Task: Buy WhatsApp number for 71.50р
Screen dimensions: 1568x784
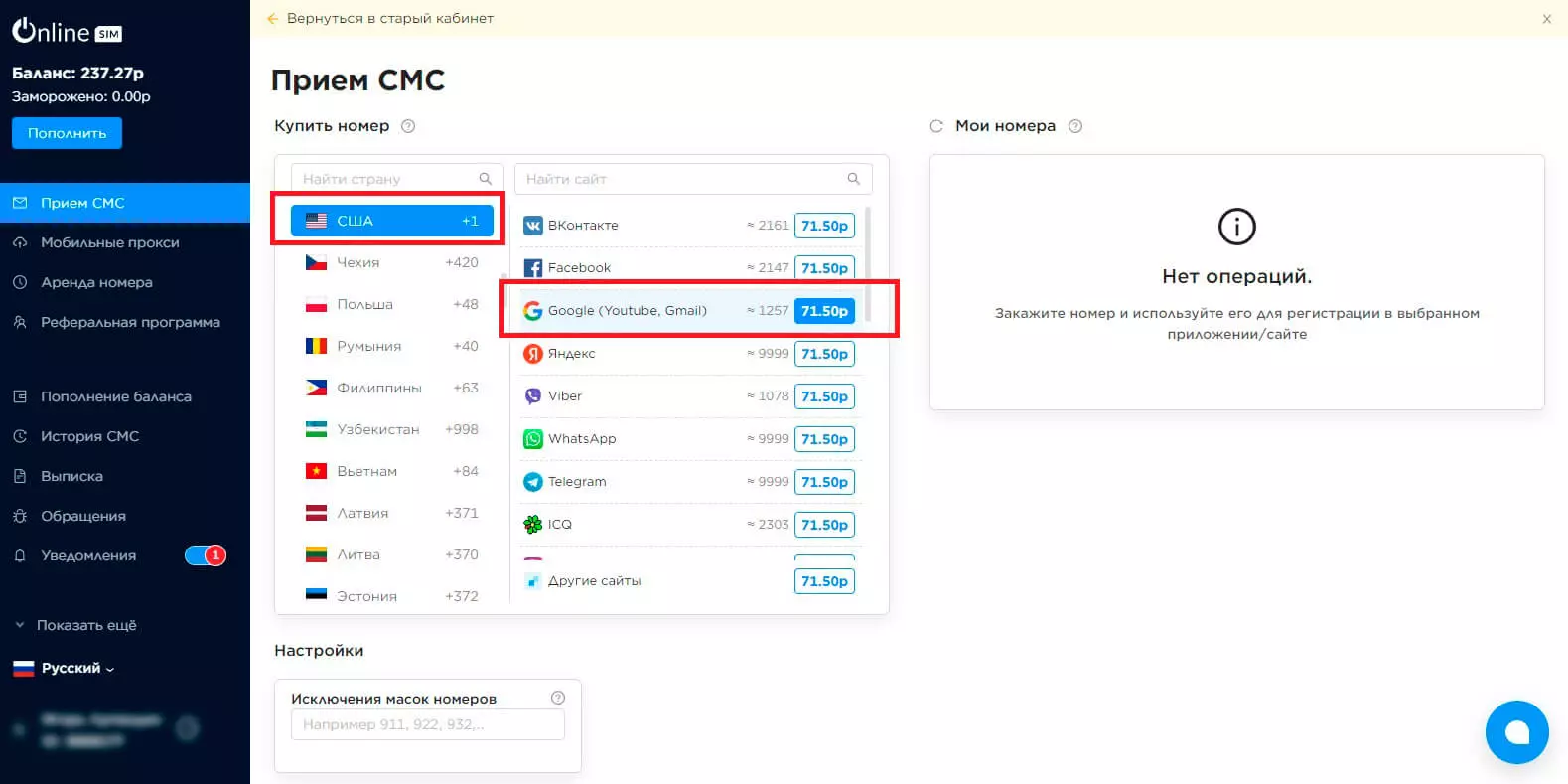Action: click(824, 439)
